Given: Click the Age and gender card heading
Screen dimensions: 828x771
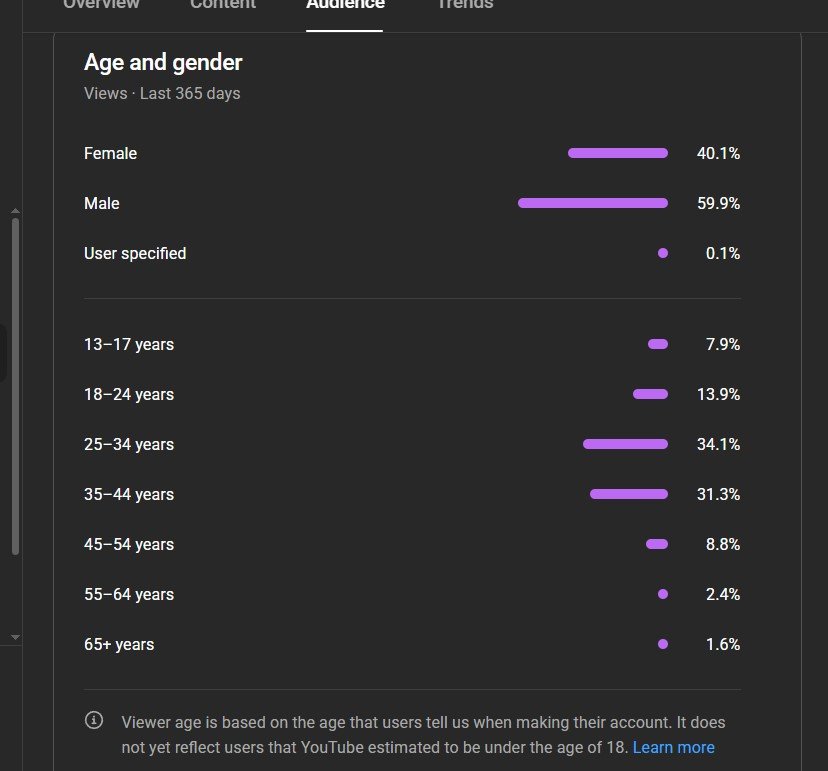Looking at the screenshot, I should click(163, 62).
